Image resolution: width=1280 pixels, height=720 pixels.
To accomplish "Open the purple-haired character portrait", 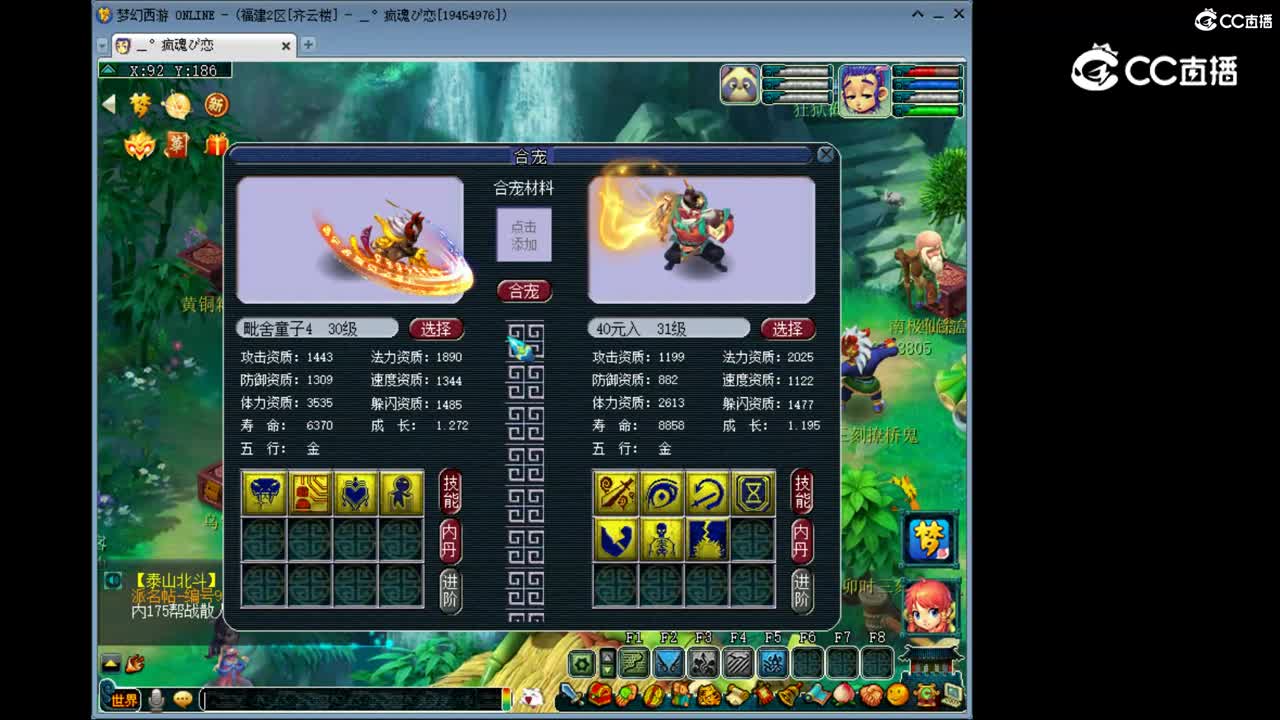I will pyautogui.click(x=864, y=89).
